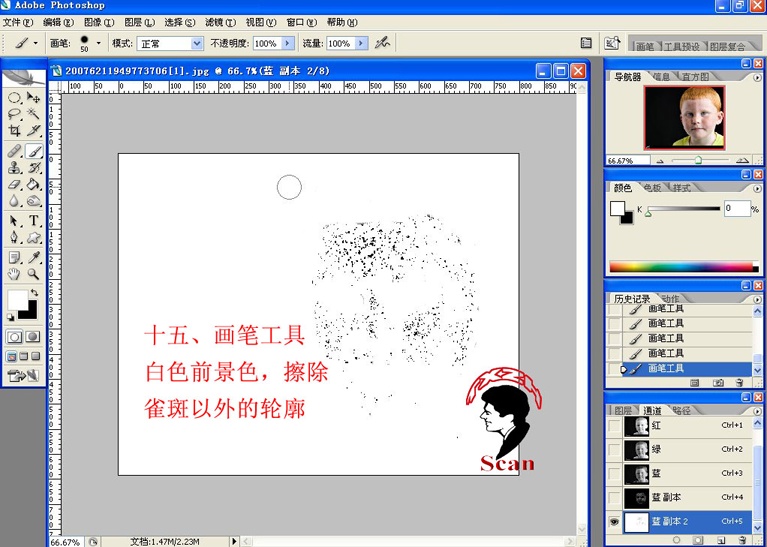Select the Hand tool
Viewport: 767px width, 547px height.
click(14, 274)
